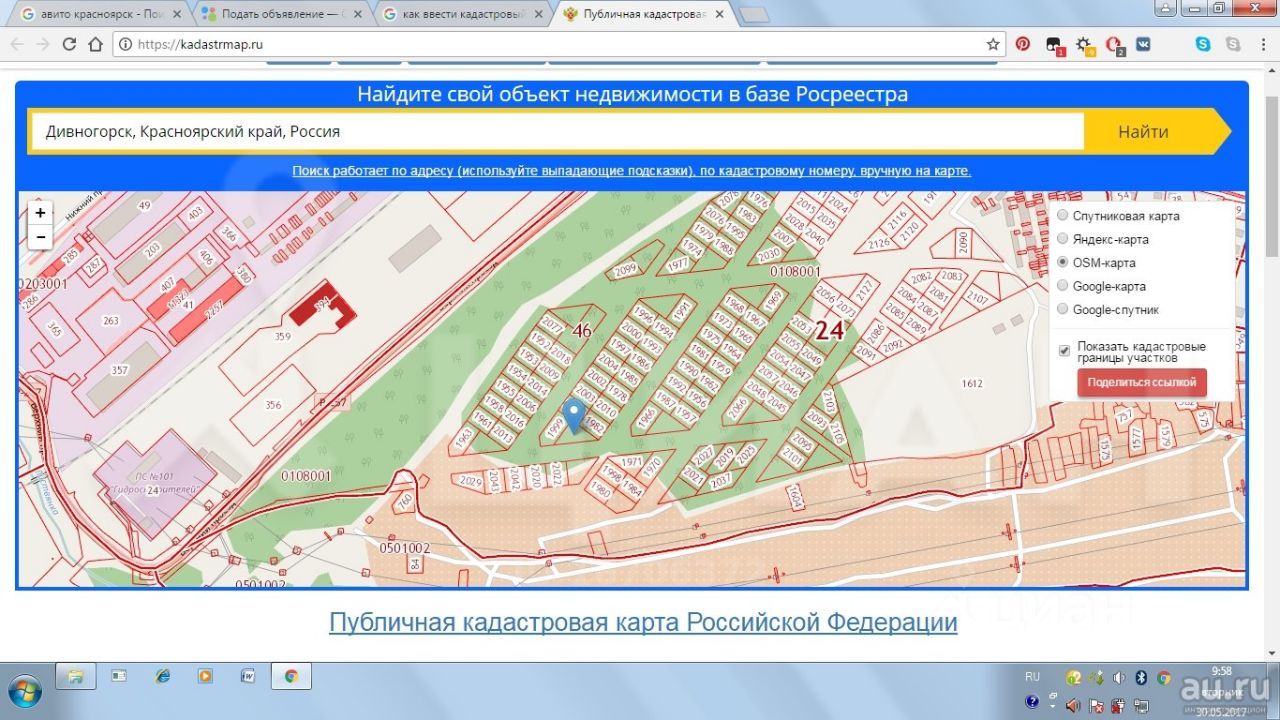Image resolution: width=1280 pixels, height=720 pixels.
Task: Go back to previous page
Action: 16,44
